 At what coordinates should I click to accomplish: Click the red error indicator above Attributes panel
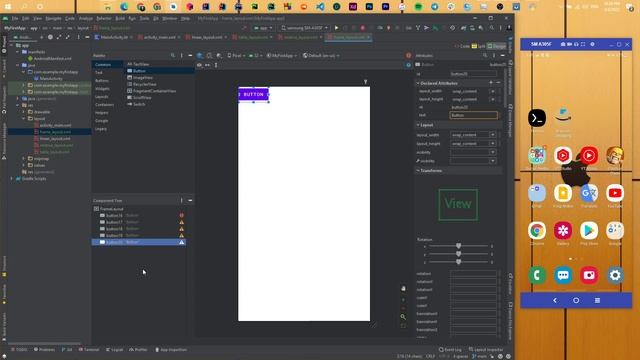pos(409,56)
